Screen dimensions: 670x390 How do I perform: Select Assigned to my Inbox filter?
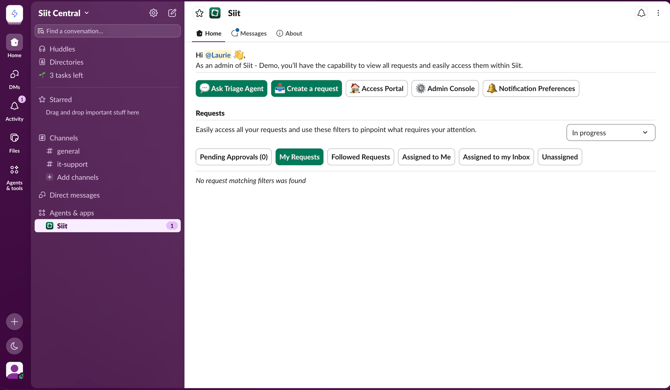[x=496, y=157]
